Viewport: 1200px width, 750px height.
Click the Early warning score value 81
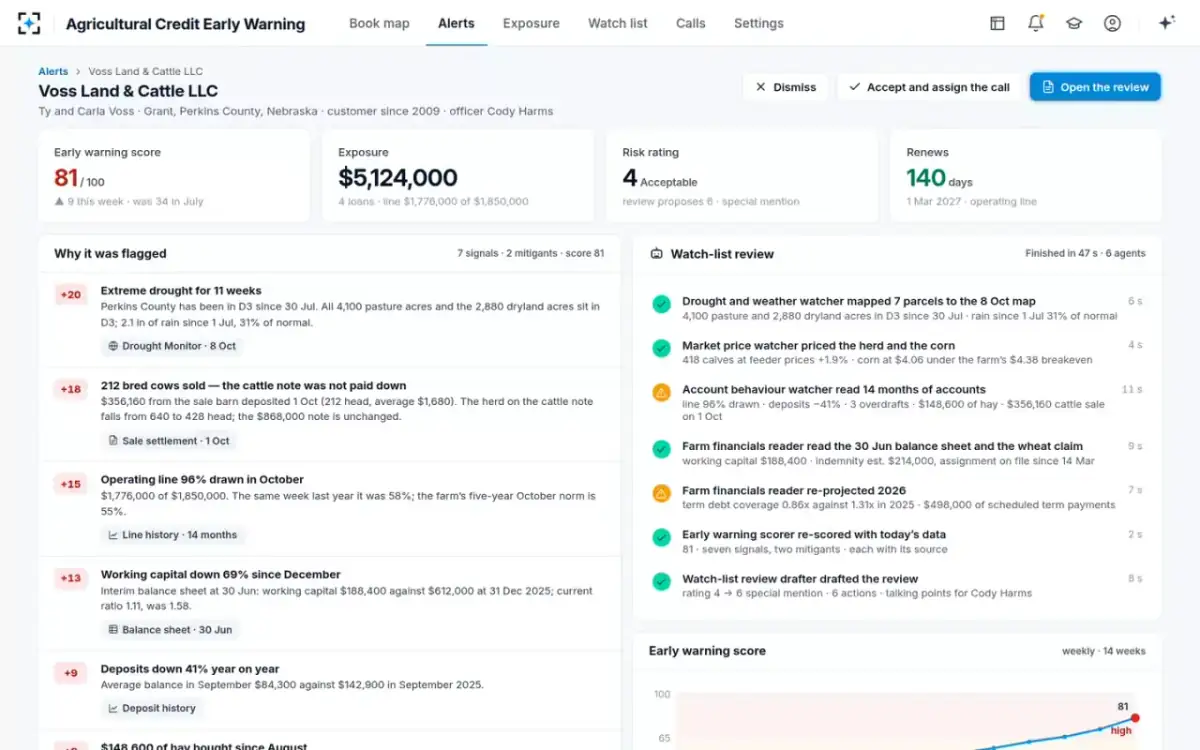pyautogui.click(x=66, y=178)
